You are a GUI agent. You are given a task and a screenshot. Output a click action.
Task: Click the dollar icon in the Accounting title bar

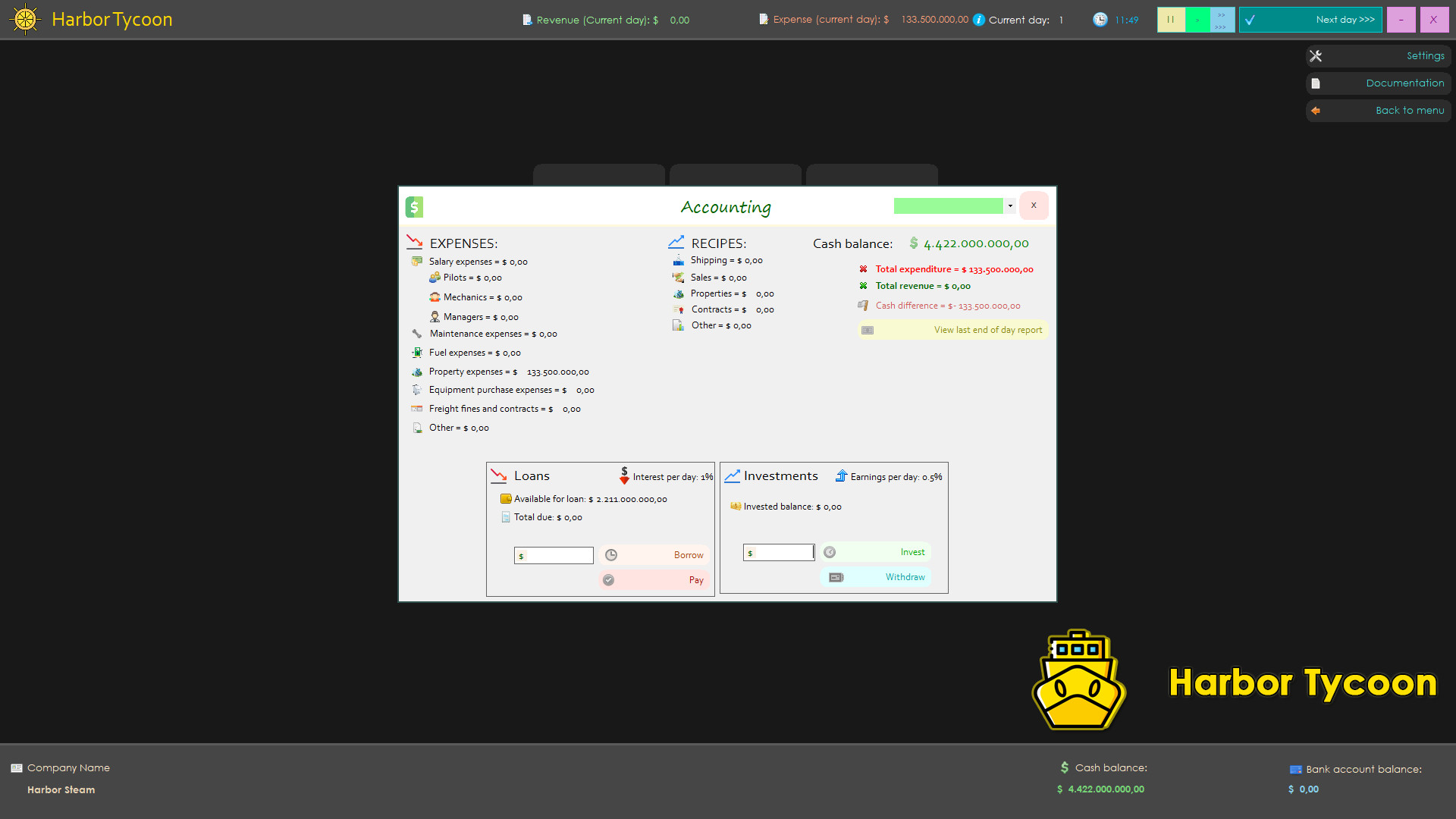414,206
